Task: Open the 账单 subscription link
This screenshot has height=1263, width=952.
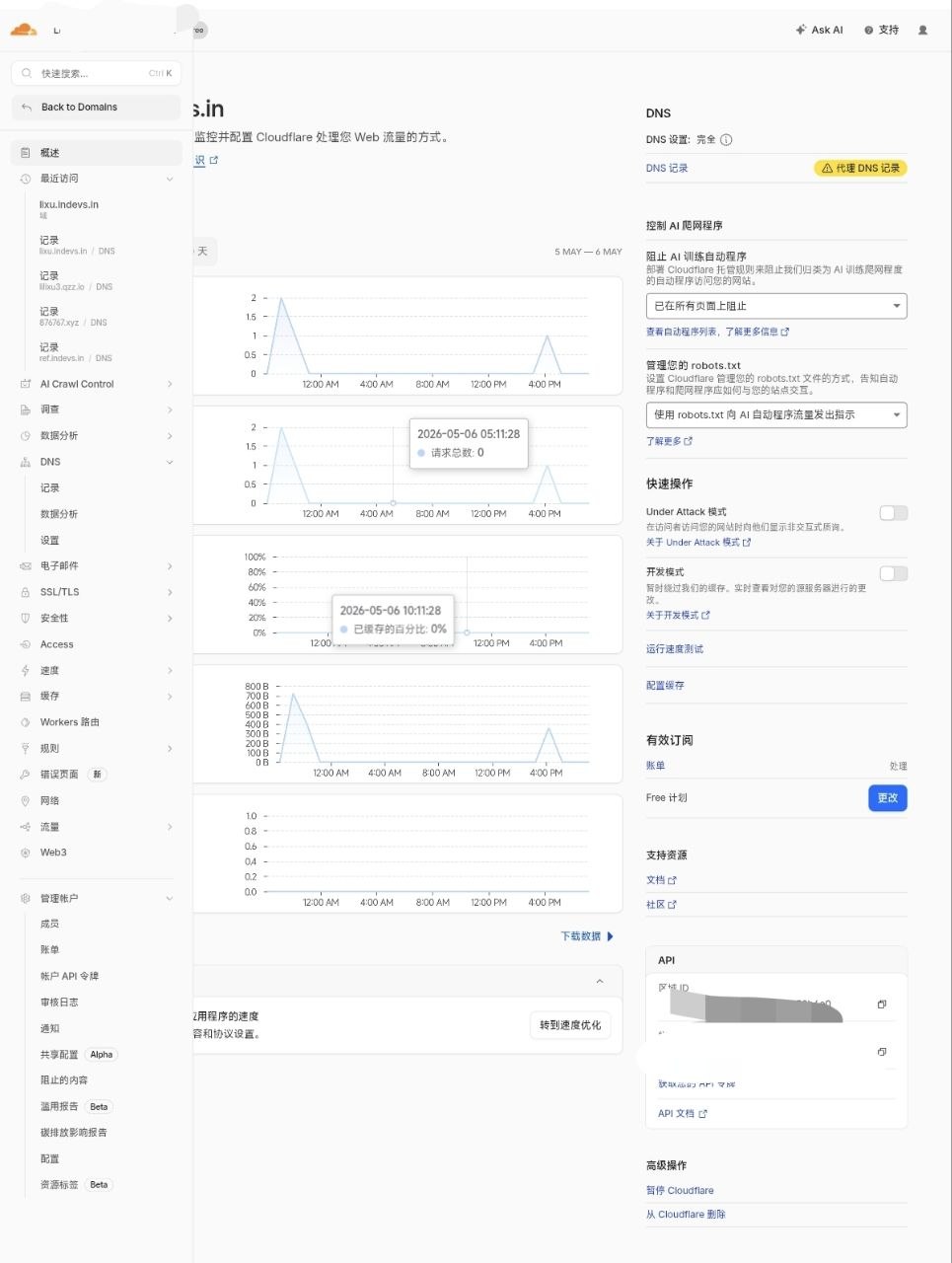Action: click(x=655, y=766)
